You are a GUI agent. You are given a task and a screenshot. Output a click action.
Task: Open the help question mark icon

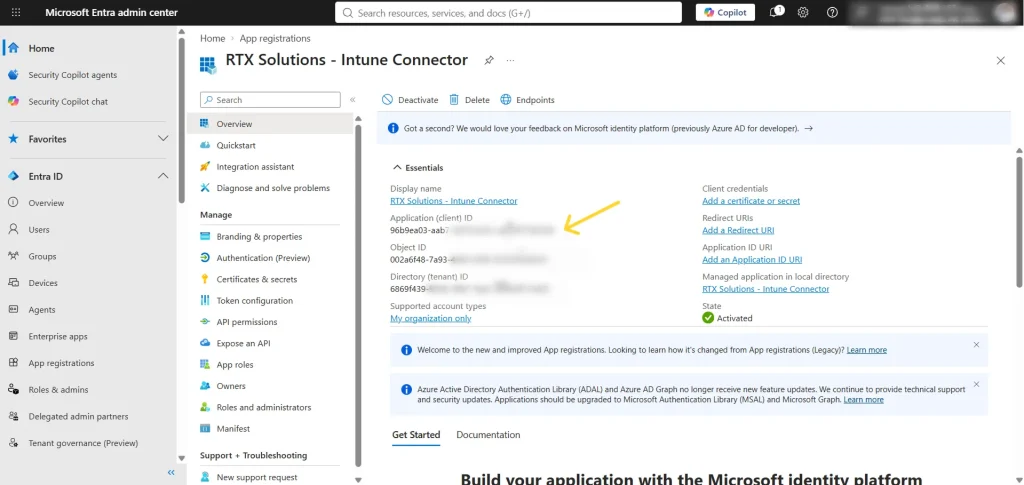(x=832, y=12)
